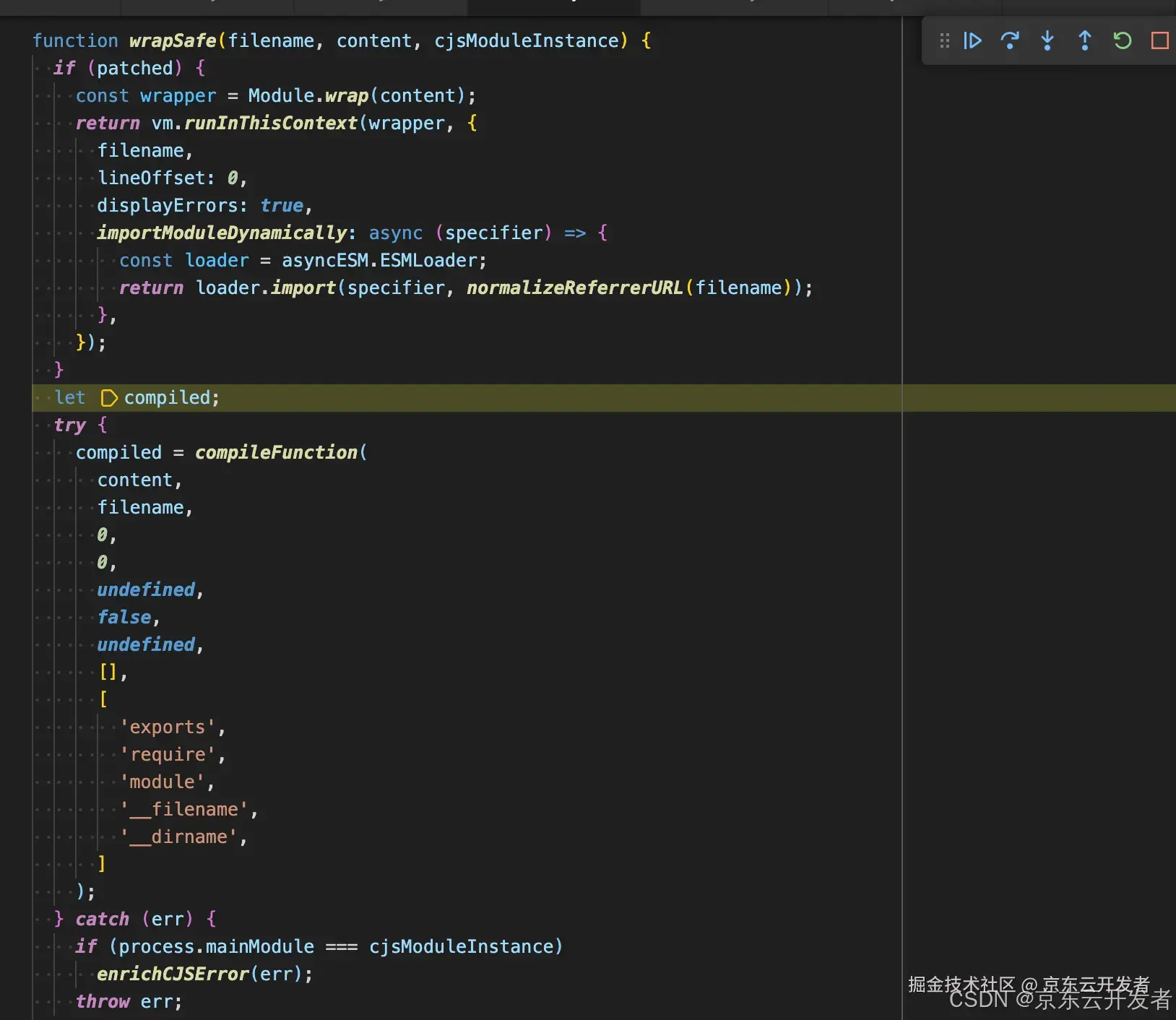
Task: Click the 'catch (err)' clause
Action: coord(134,920)
